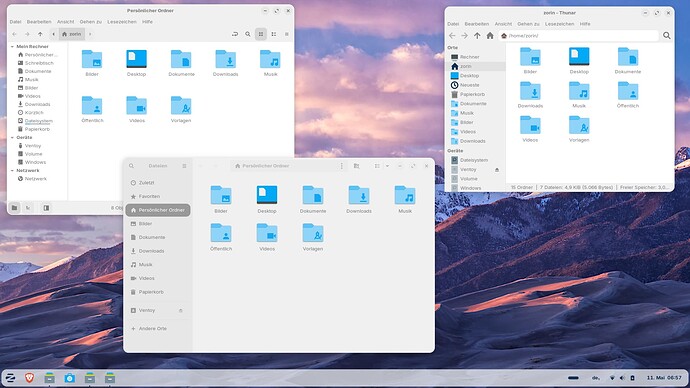
Task: Select the Vorlagen folder in the Dateien window
Action: click(x=313, y=238)
